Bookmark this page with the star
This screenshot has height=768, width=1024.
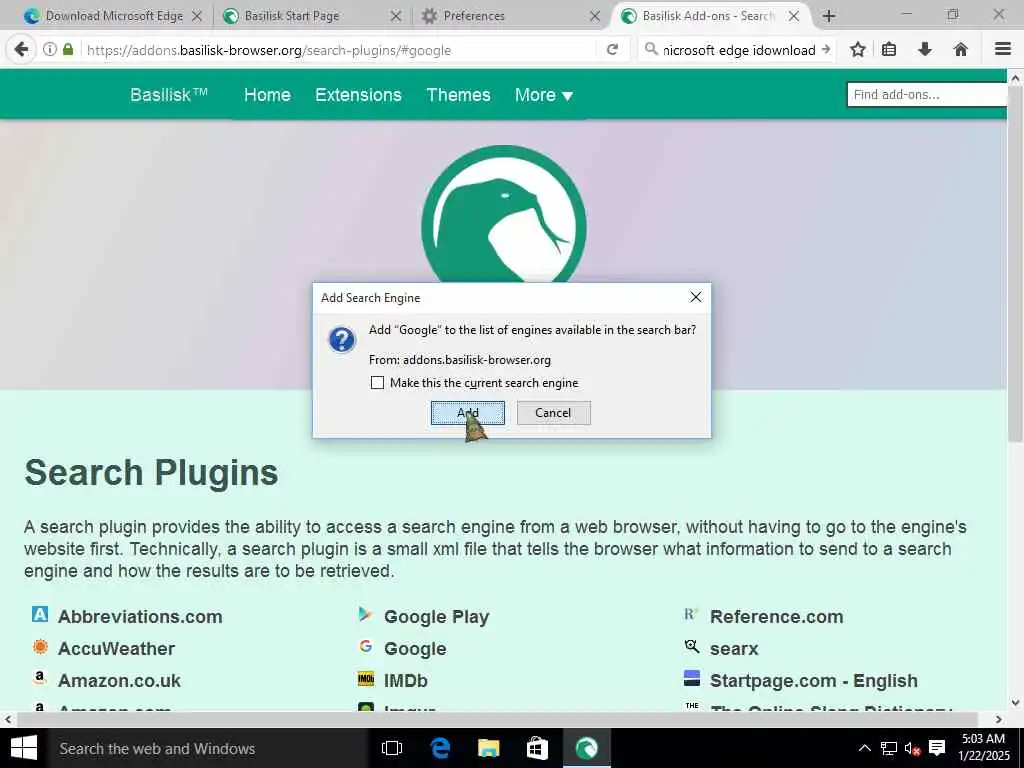pos(857,50)
